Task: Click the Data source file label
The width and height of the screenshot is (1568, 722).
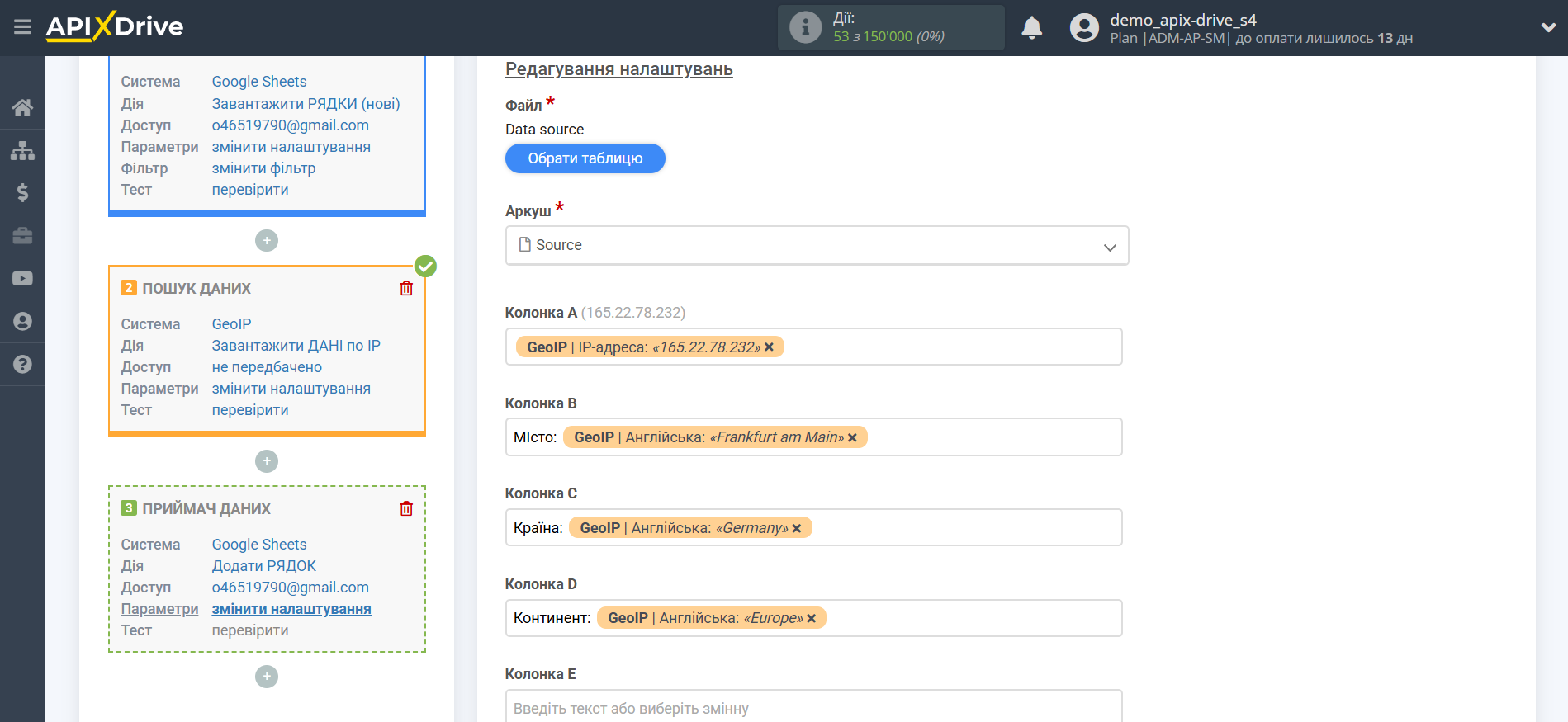Action: click(x=544, y=130)
